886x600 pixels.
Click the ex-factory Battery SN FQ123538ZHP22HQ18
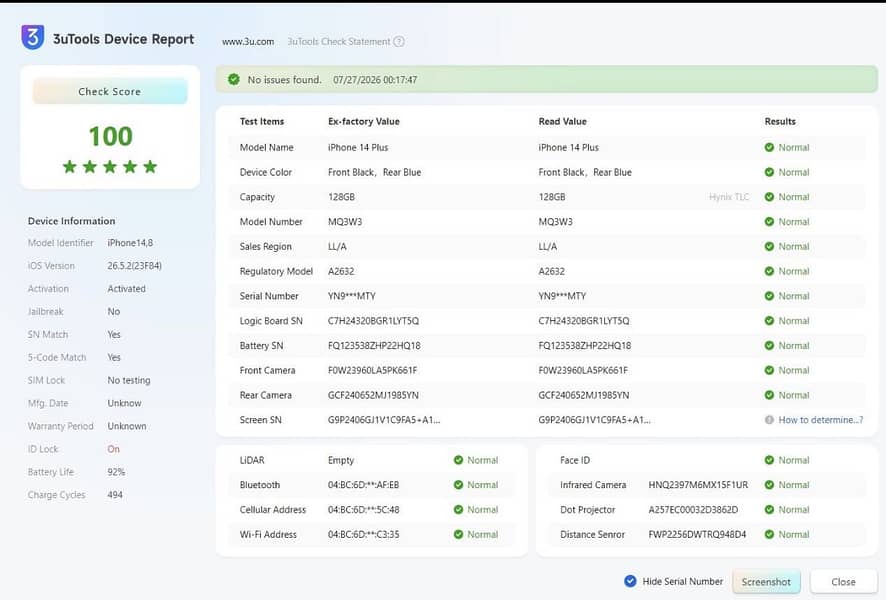pos(374,346)
